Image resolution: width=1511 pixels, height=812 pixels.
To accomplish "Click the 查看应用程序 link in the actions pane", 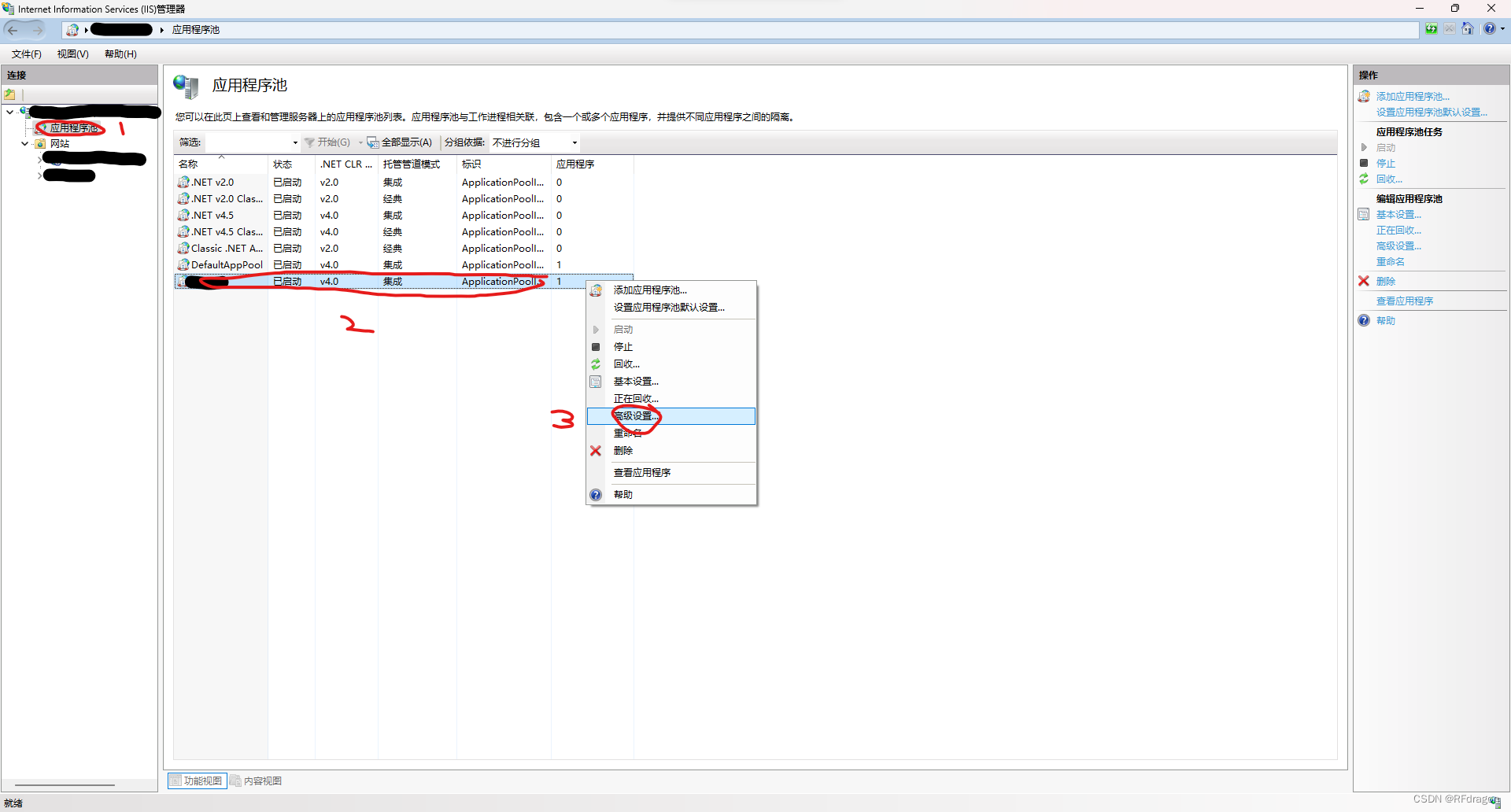I will click(x=1405, y=301).
